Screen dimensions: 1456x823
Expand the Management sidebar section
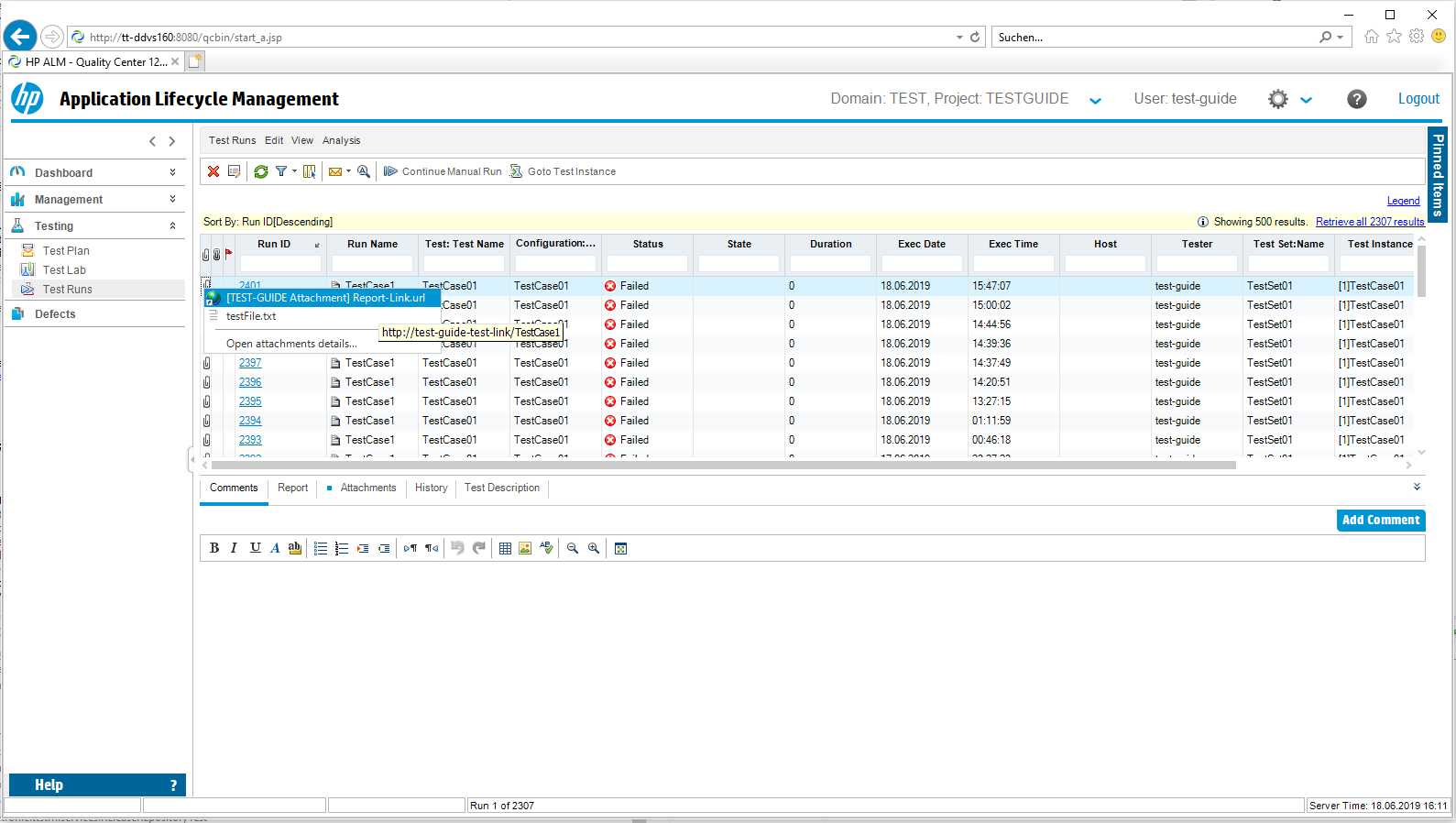coord(172,199)
